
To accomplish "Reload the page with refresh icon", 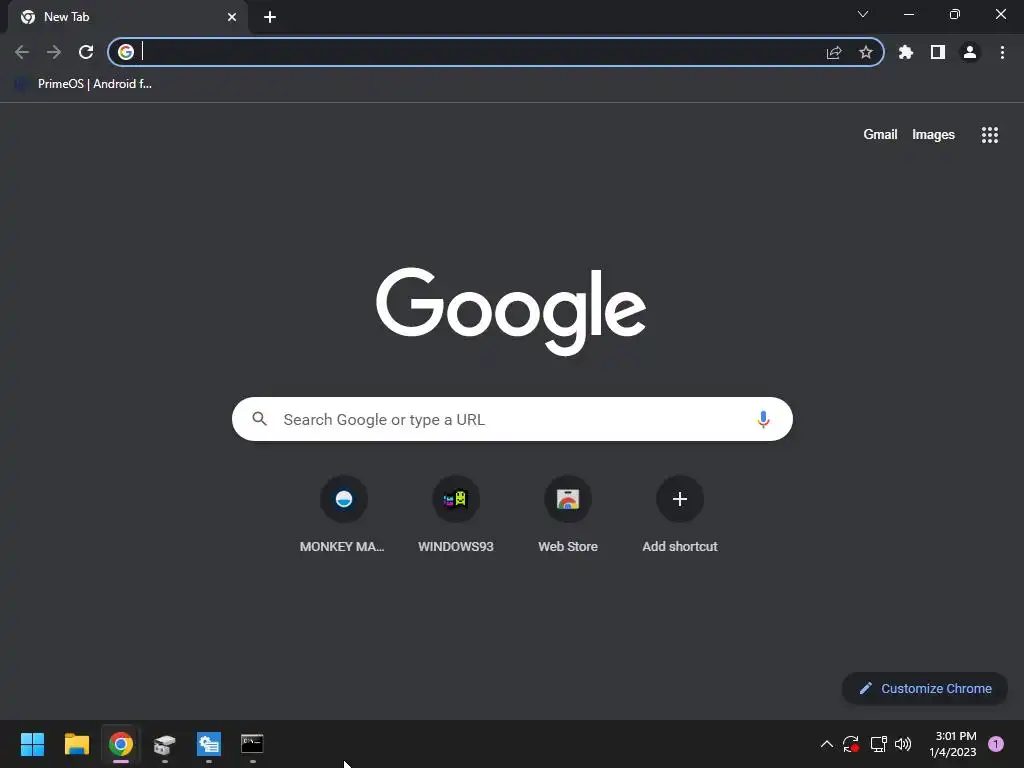I will click(x=86, y=52).
